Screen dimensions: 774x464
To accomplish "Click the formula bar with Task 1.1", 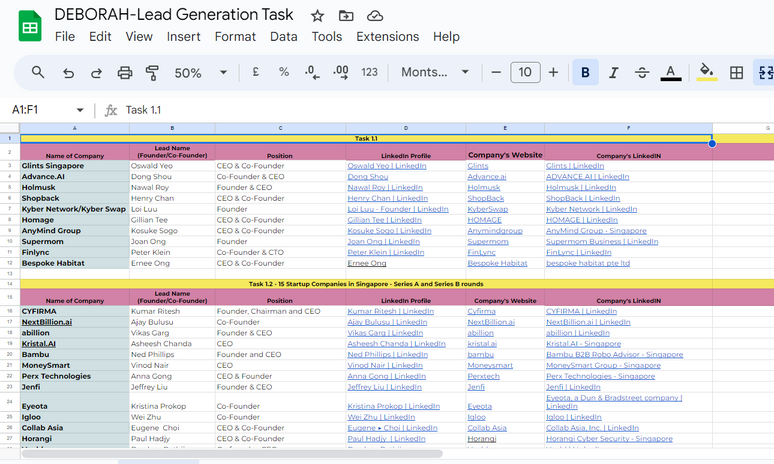I will tap(444, 110).
